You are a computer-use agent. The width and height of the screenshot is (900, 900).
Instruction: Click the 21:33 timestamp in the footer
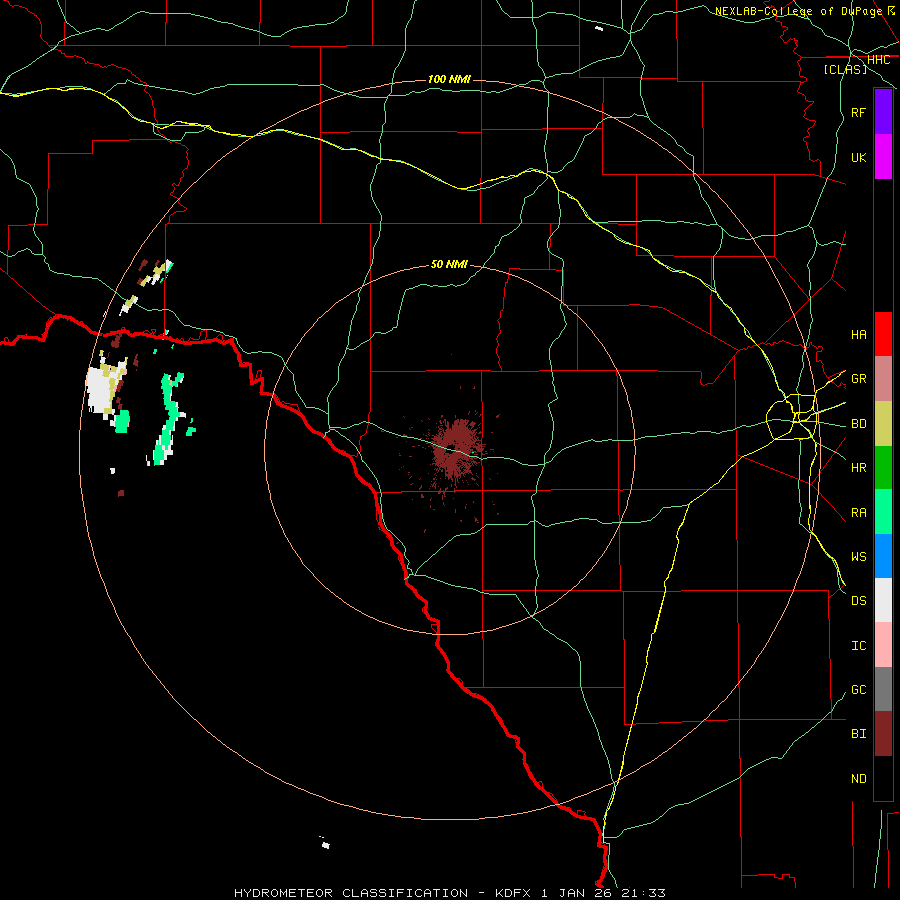coord(646,893)
